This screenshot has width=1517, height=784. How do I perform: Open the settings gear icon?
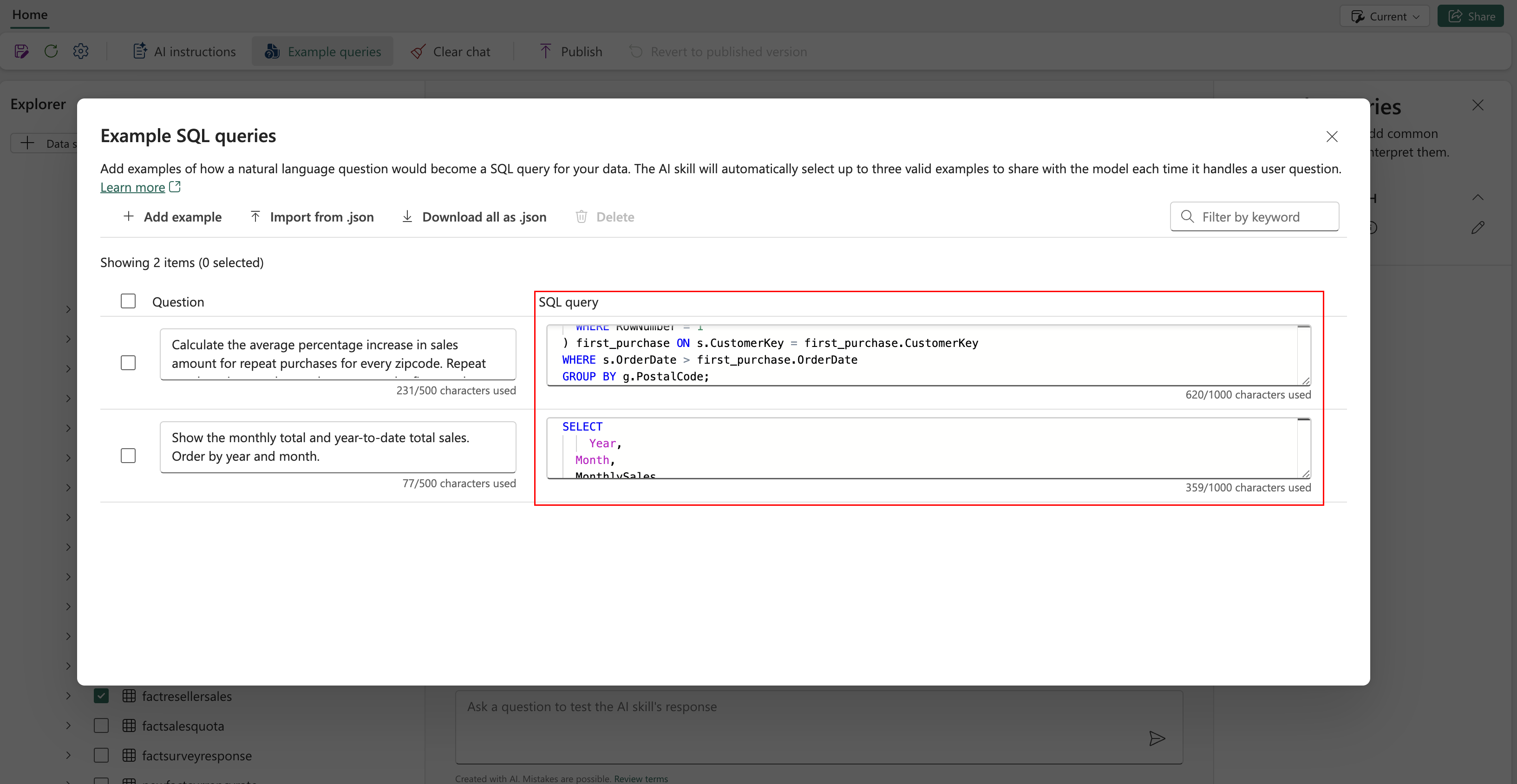81,52
